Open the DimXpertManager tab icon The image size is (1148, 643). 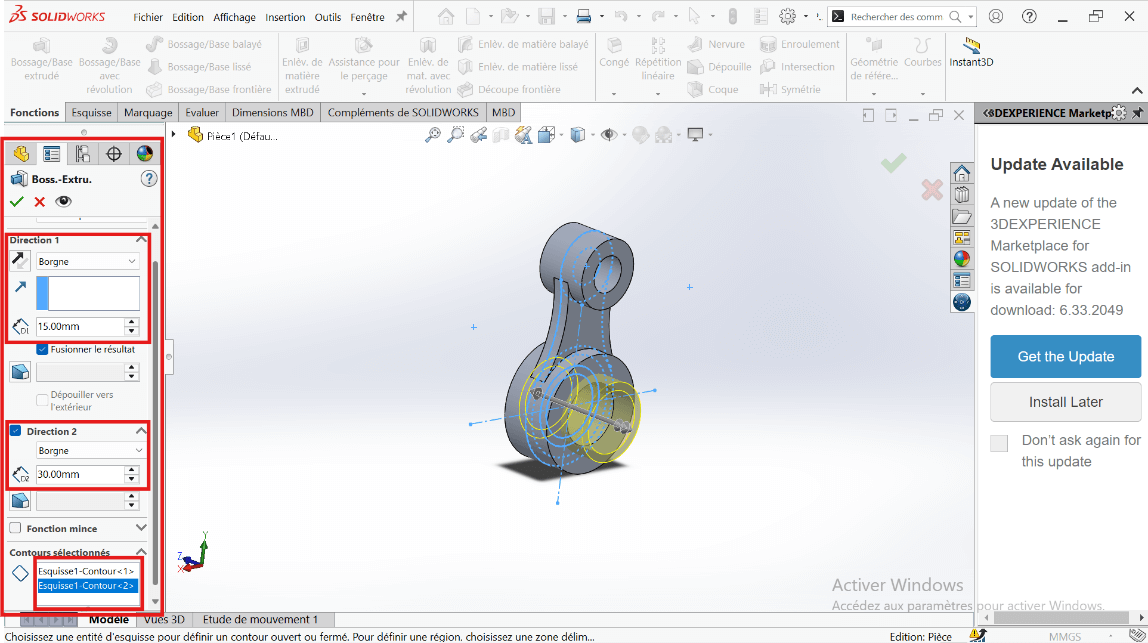tap(114, 153)
